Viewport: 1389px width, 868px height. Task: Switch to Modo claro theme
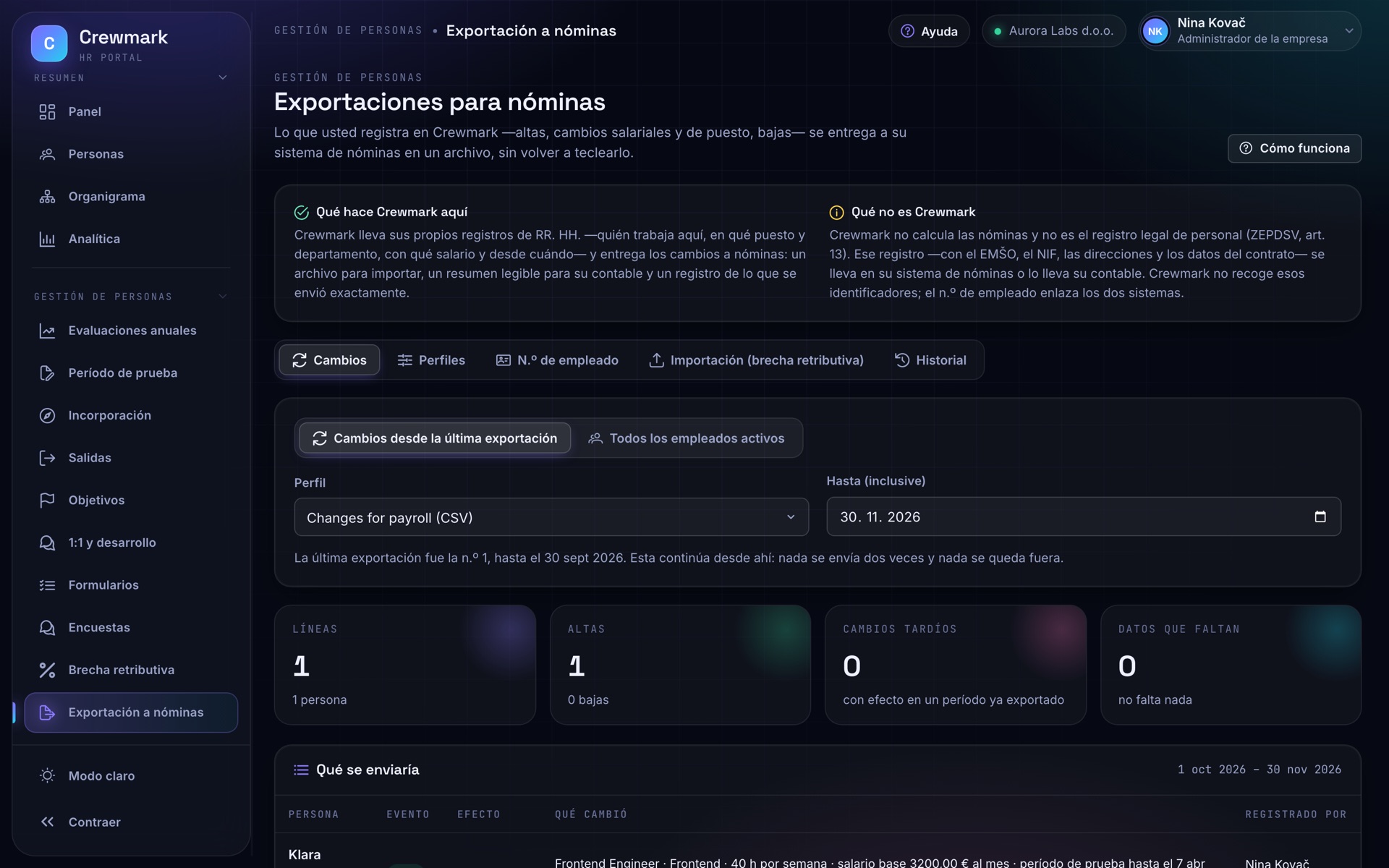[131, 775]
